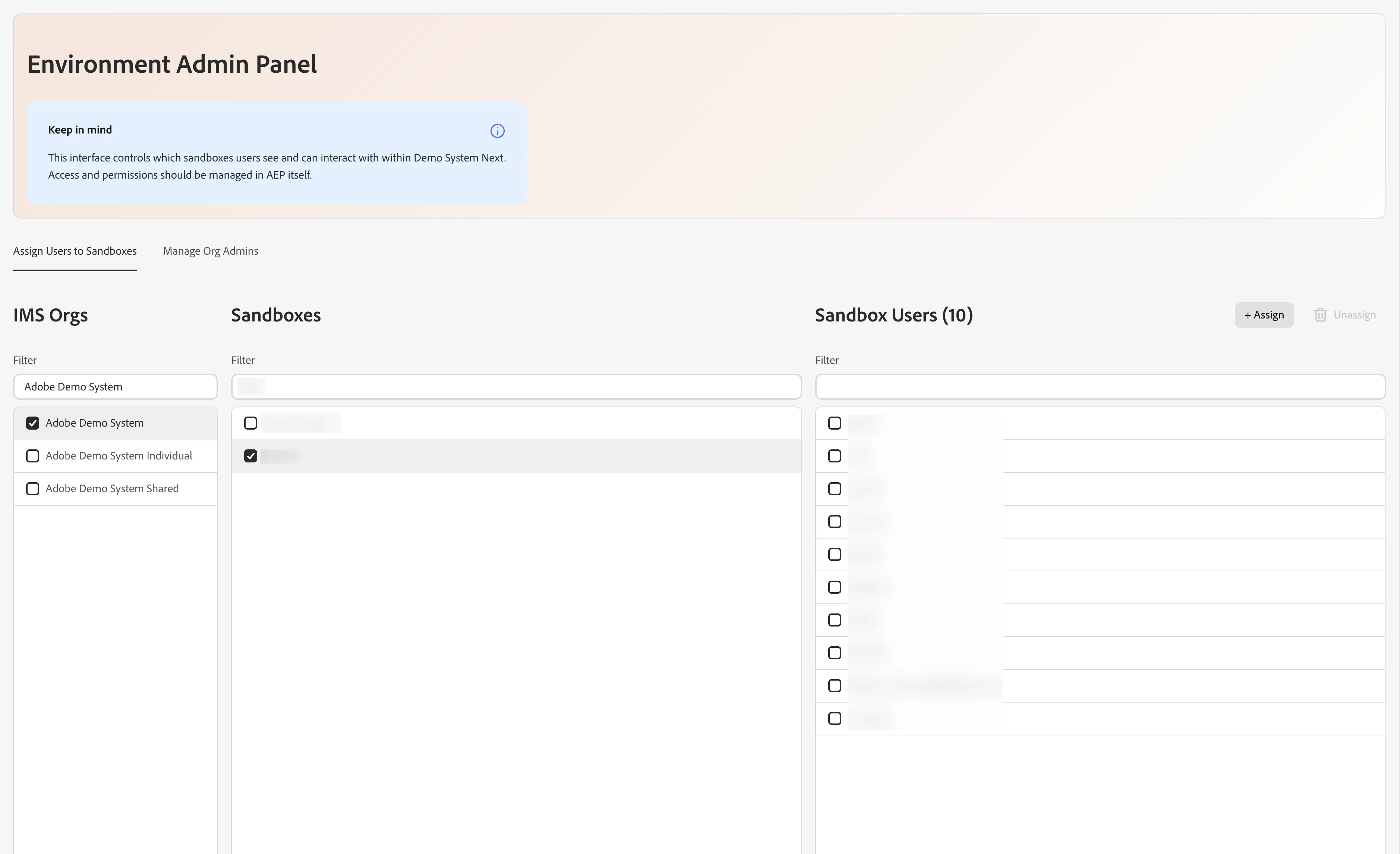Check the last Sandbox Users row checkbox
Screen dimensions: 1400x854
click(x=835, y=719)
